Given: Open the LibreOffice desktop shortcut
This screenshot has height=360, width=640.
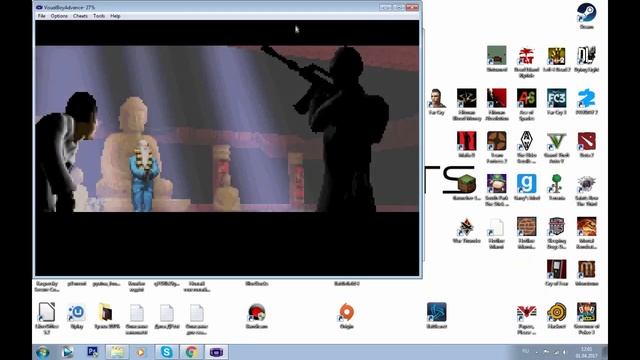Looking at the screenshot, I should click(47, 319).
